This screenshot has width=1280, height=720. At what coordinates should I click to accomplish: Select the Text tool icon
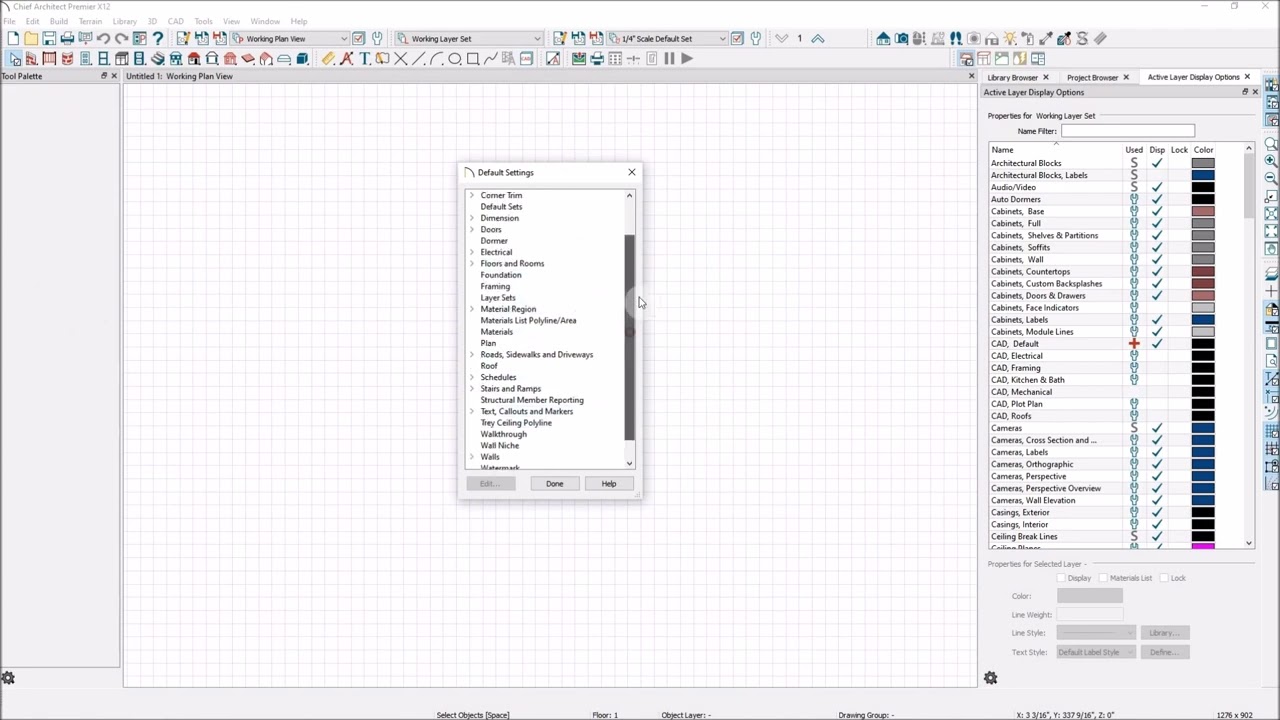point(364,59)
